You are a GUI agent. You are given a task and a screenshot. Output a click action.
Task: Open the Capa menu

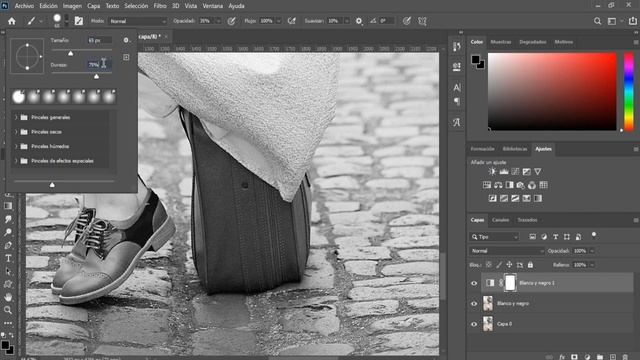(93, 6)
